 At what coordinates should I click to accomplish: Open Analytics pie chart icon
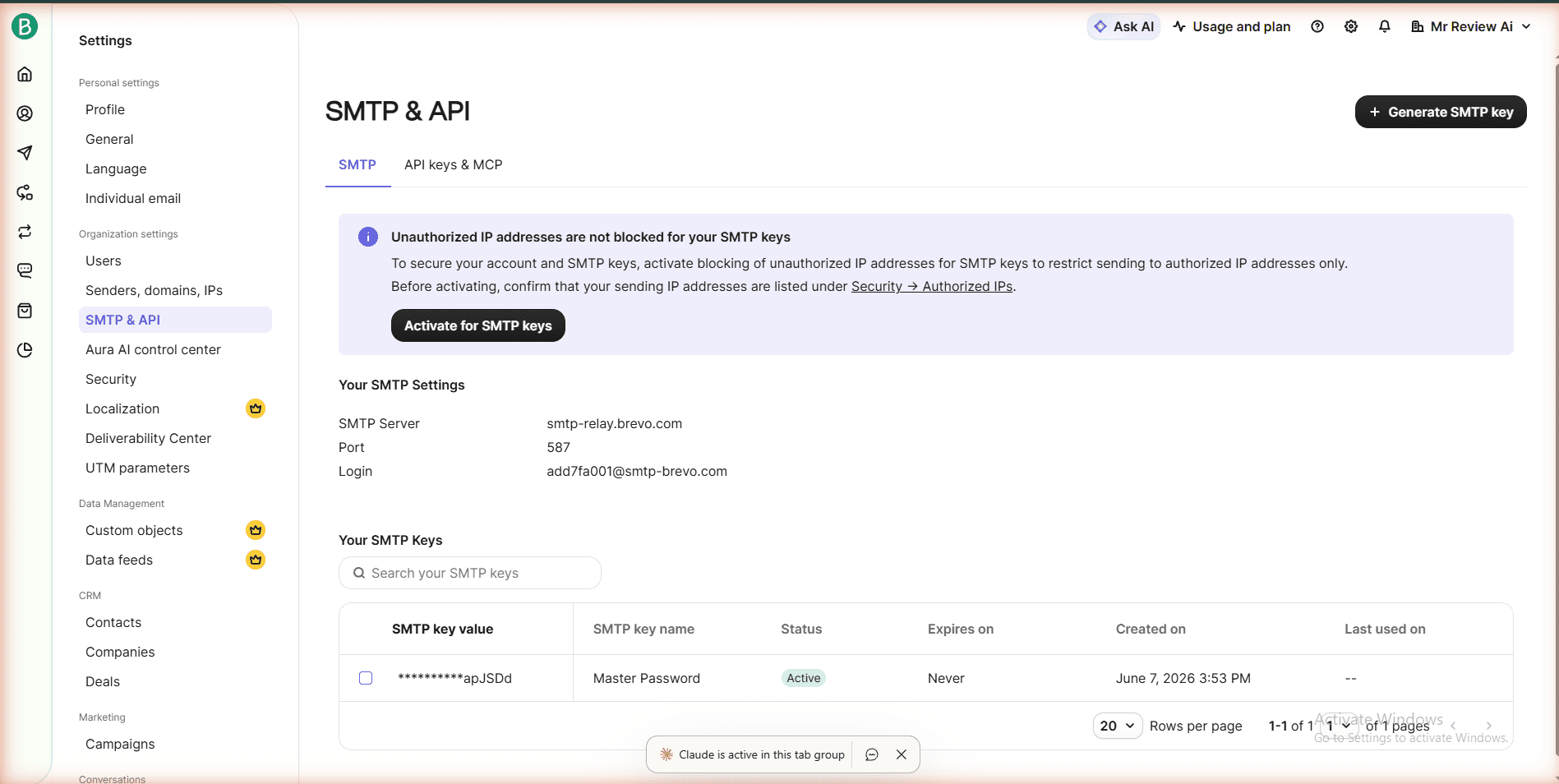click(x=25, y=350)
